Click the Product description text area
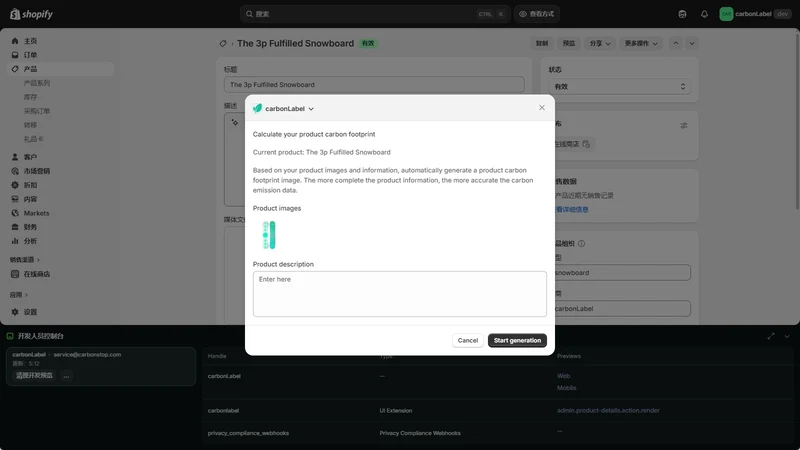Screen dimensions: 800x450 [399, 294]
